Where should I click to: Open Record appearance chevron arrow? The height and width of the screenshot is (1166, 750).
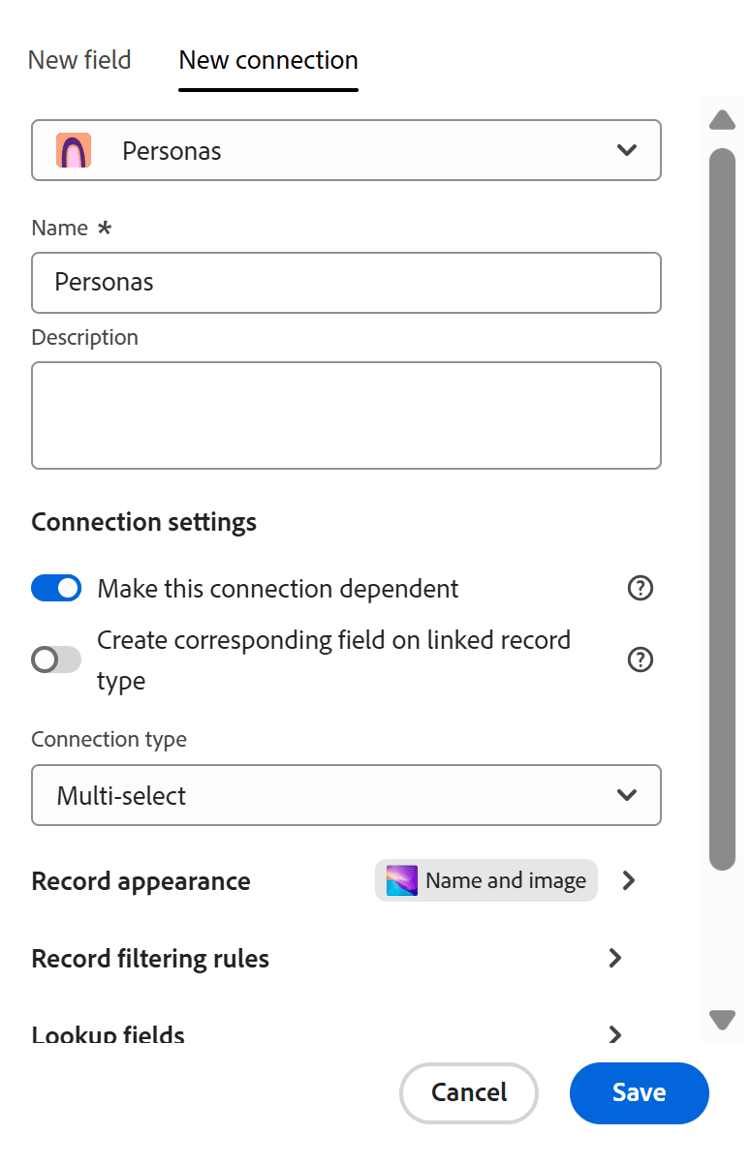point(629,880)
